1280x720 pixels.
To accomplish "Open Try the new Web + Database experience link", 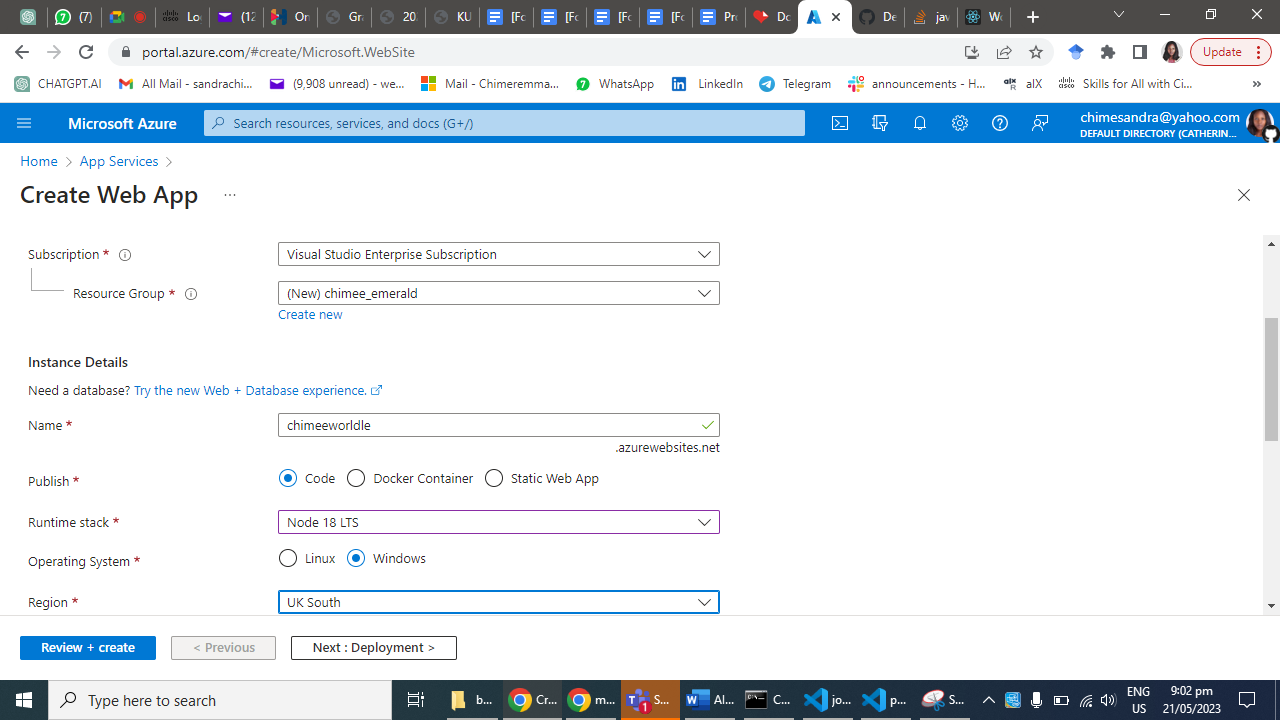I will [258, 391].
